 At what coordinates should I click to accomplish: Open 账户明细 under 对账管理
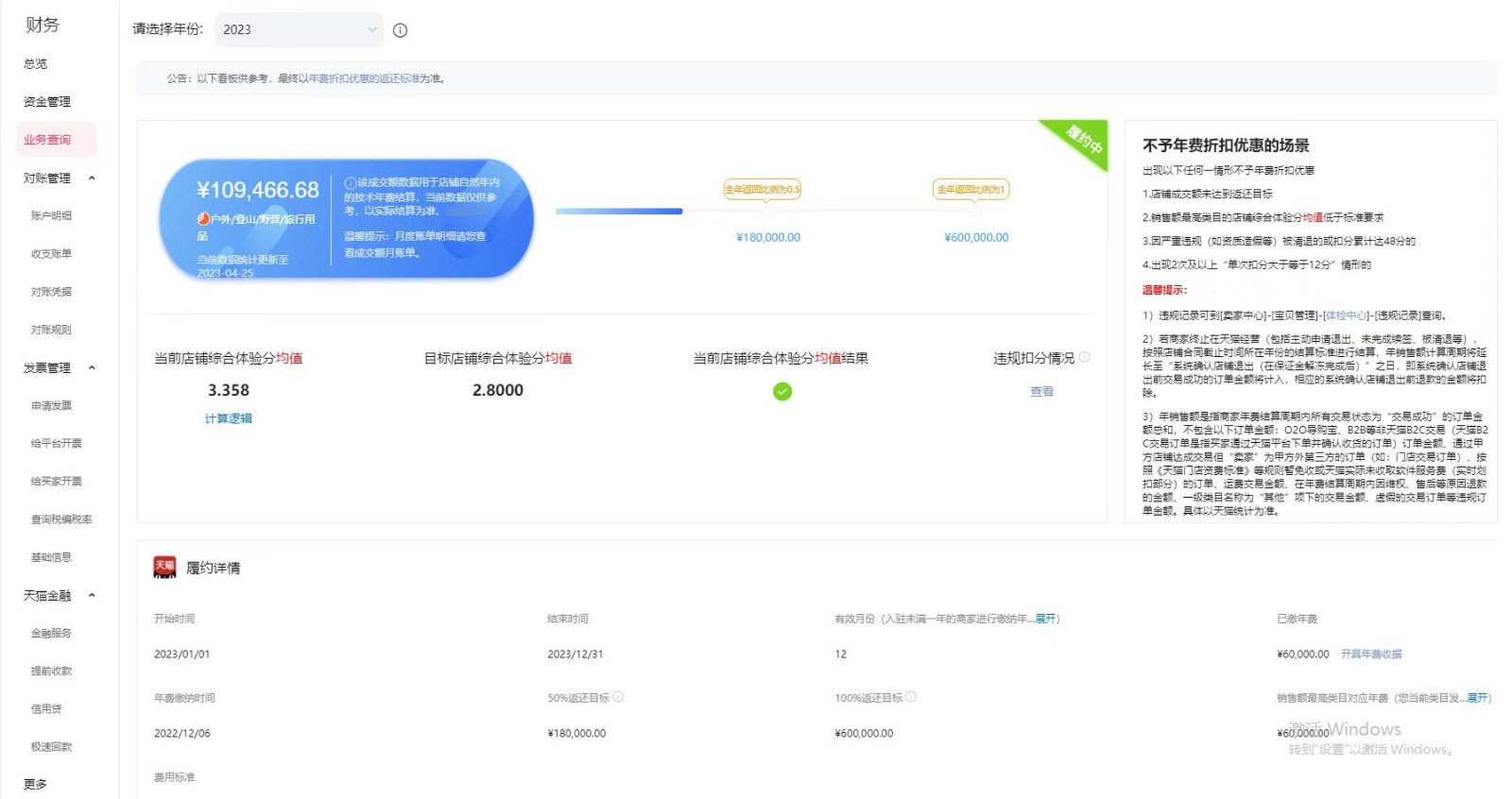[51, 215]
